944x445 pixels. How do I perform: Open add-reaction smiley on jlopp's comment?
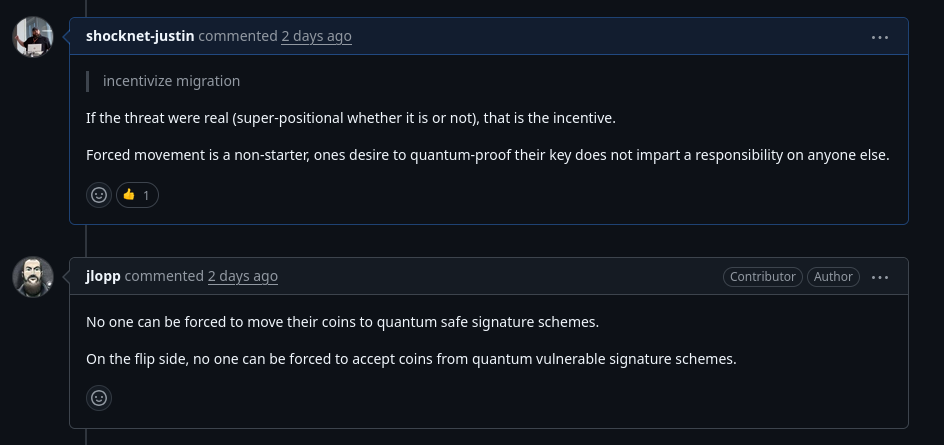(x=99, y=398)
